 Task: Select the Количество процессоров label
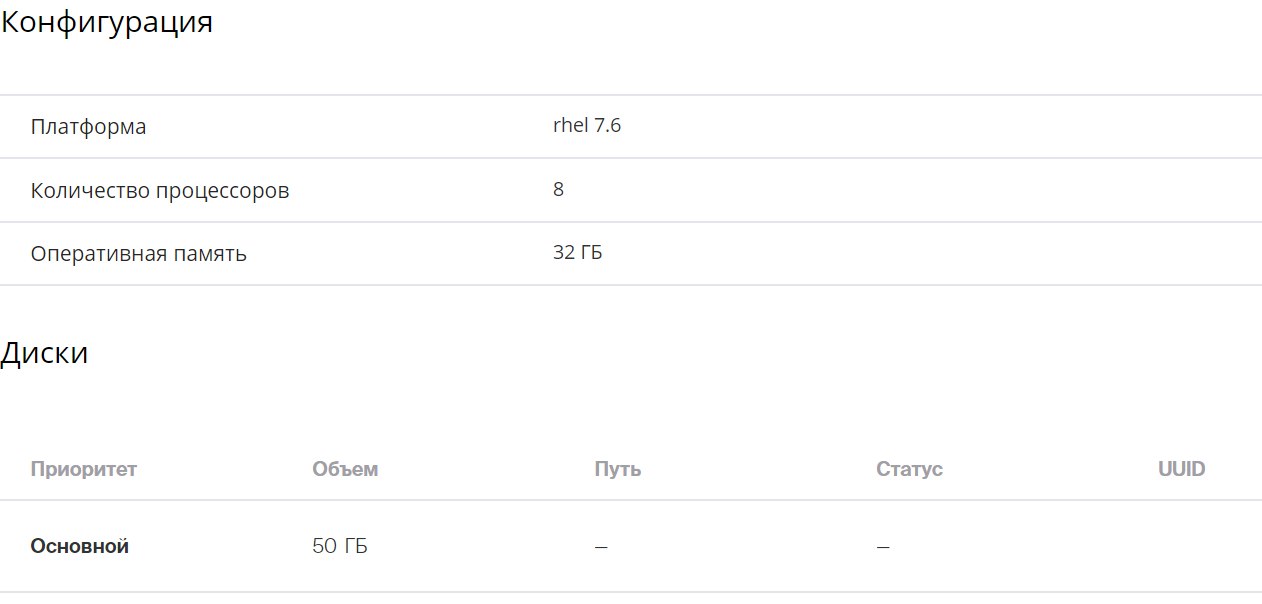tap(160, 190)
